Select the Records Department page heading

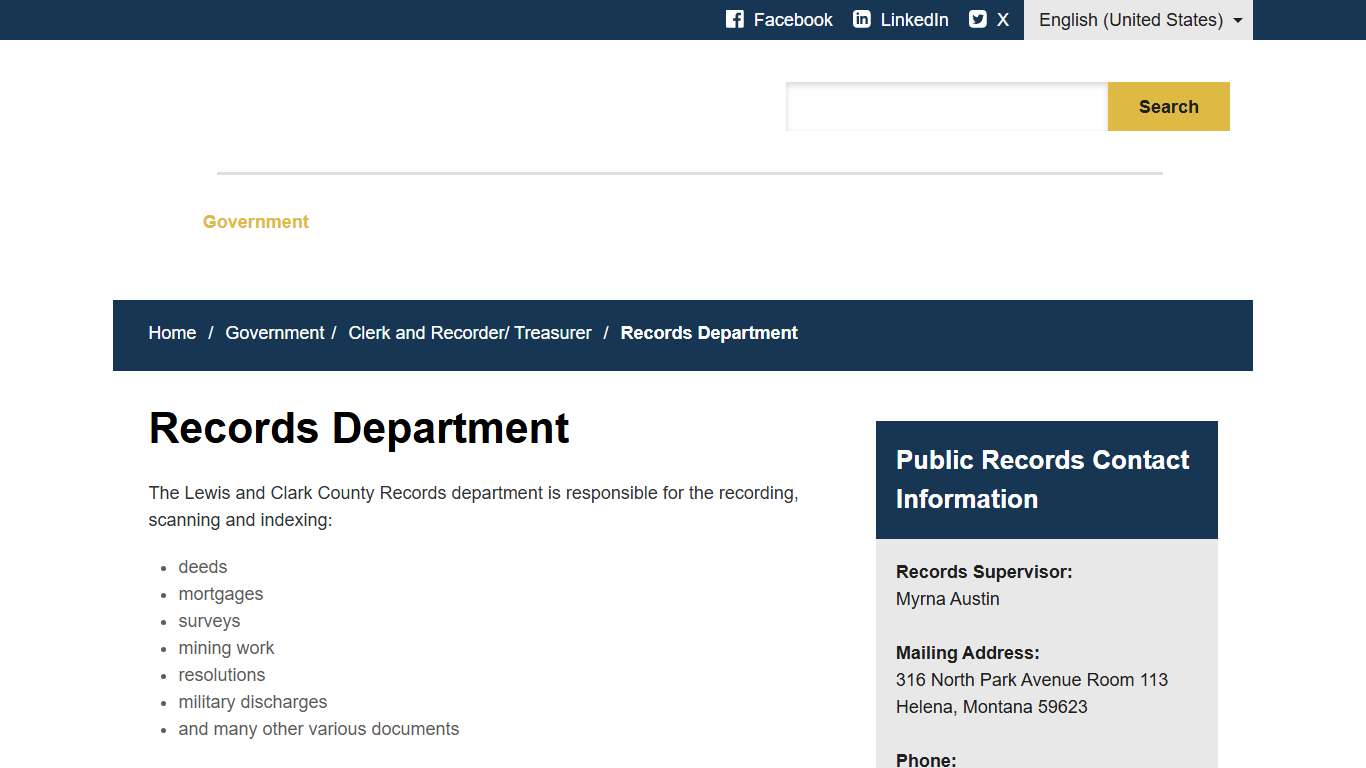(x=358, y=428)
